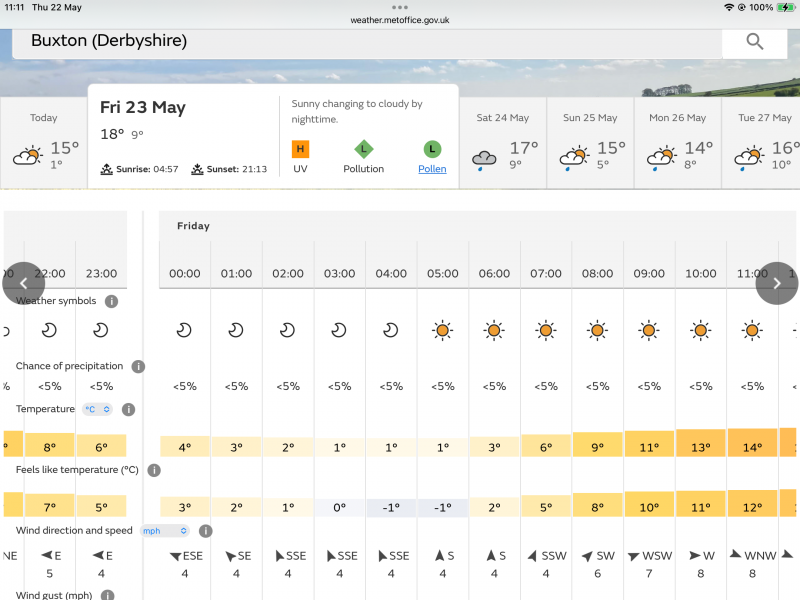Select the Sat 24 May forecast tab
Image resolution: width=800 pixels, height=600 pixels.
click(502, 142)
